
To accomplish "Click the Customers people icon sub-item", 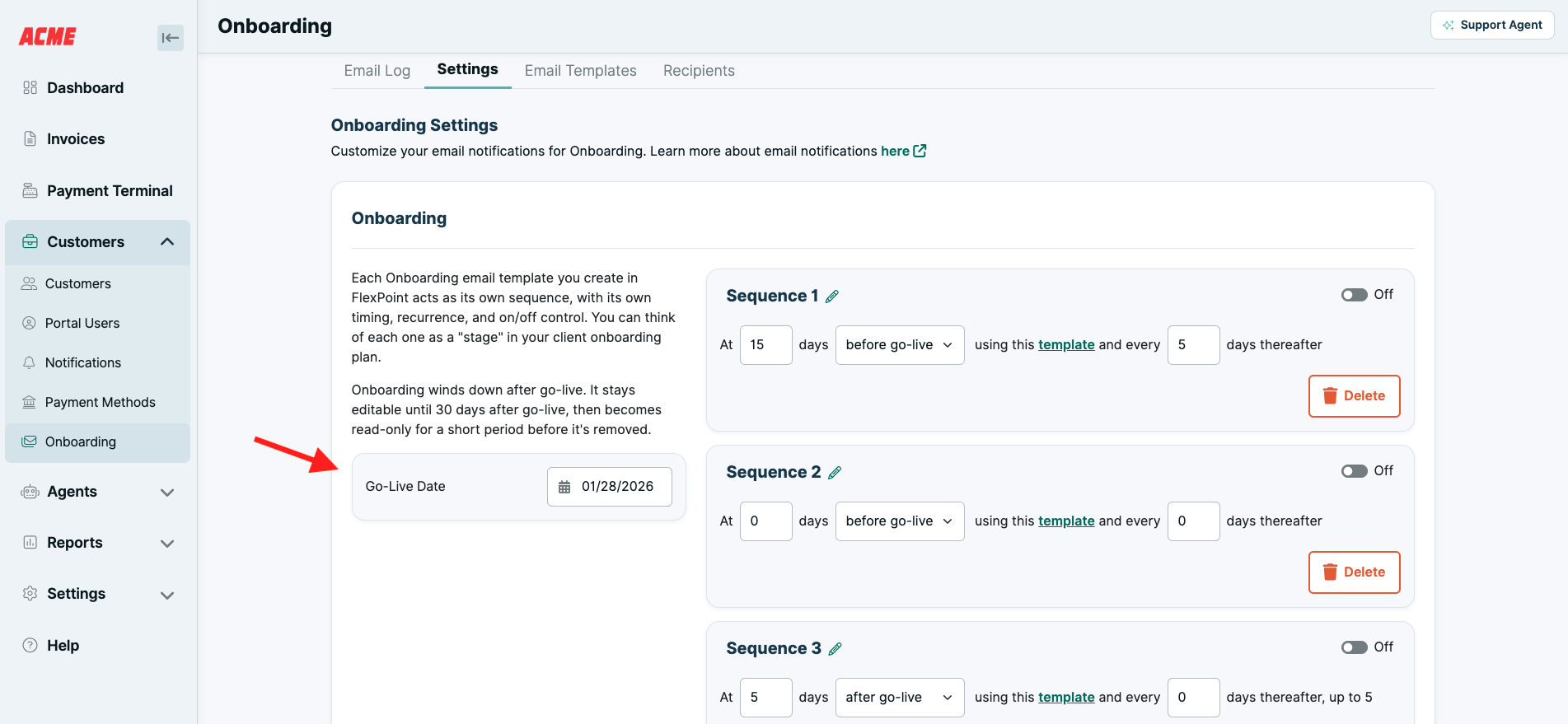I will pyautogui.click(x=29, y=283).
